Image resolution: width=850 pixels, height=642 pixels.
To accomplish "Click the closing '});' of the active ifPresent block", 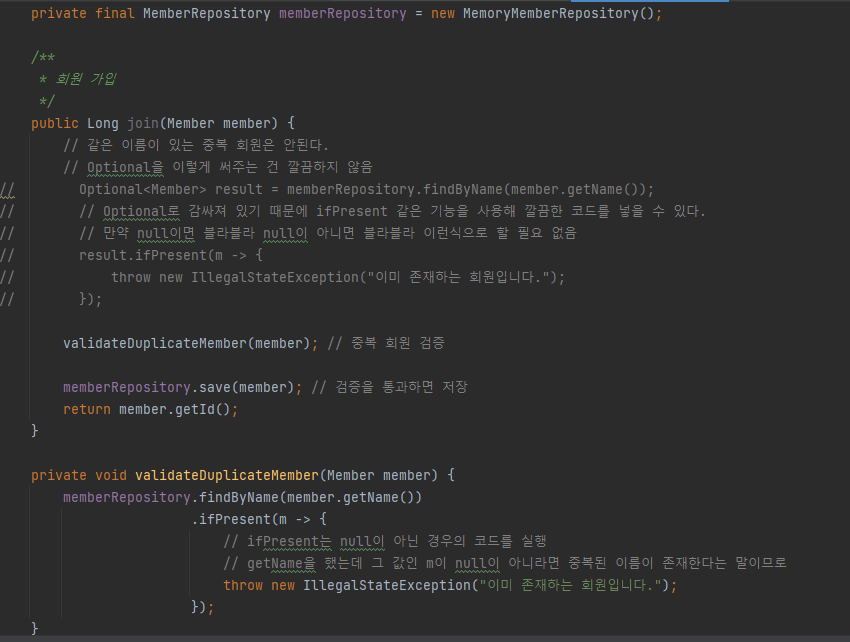I will click(x=203, y=607).
